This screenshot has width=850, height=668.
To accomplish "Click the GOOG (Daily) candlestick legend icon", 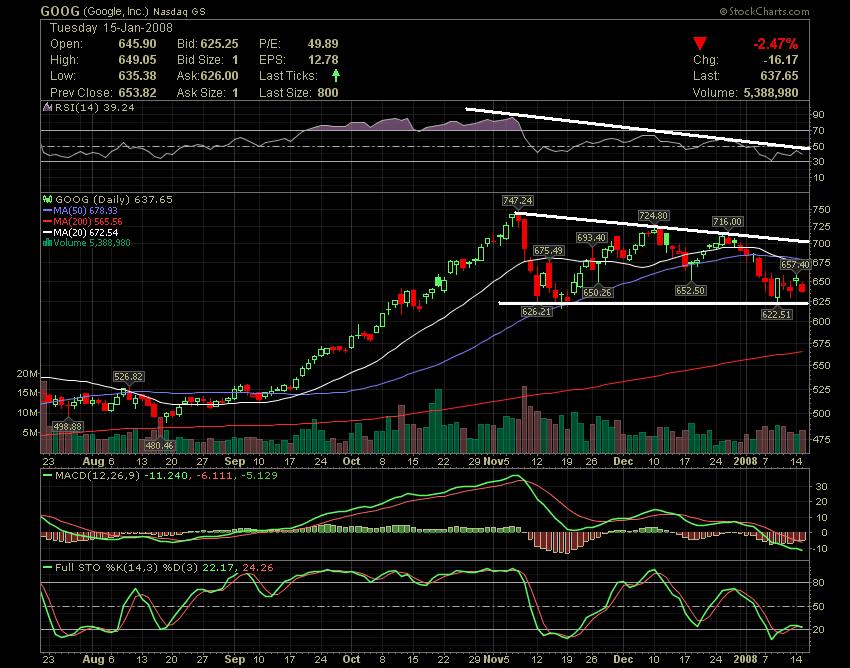I will pyautogui.click(x=48, y=200).
